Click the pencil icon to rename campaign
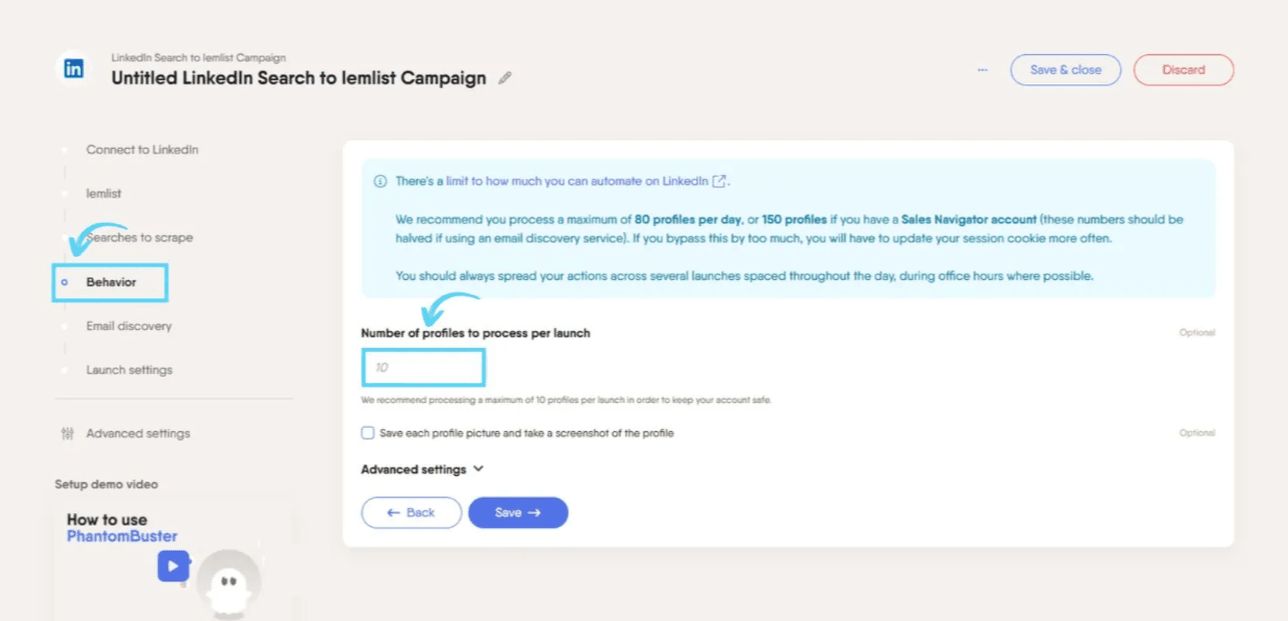This screenshot has width=1288, height=621. pyautogui.click(x=505, y=78)
